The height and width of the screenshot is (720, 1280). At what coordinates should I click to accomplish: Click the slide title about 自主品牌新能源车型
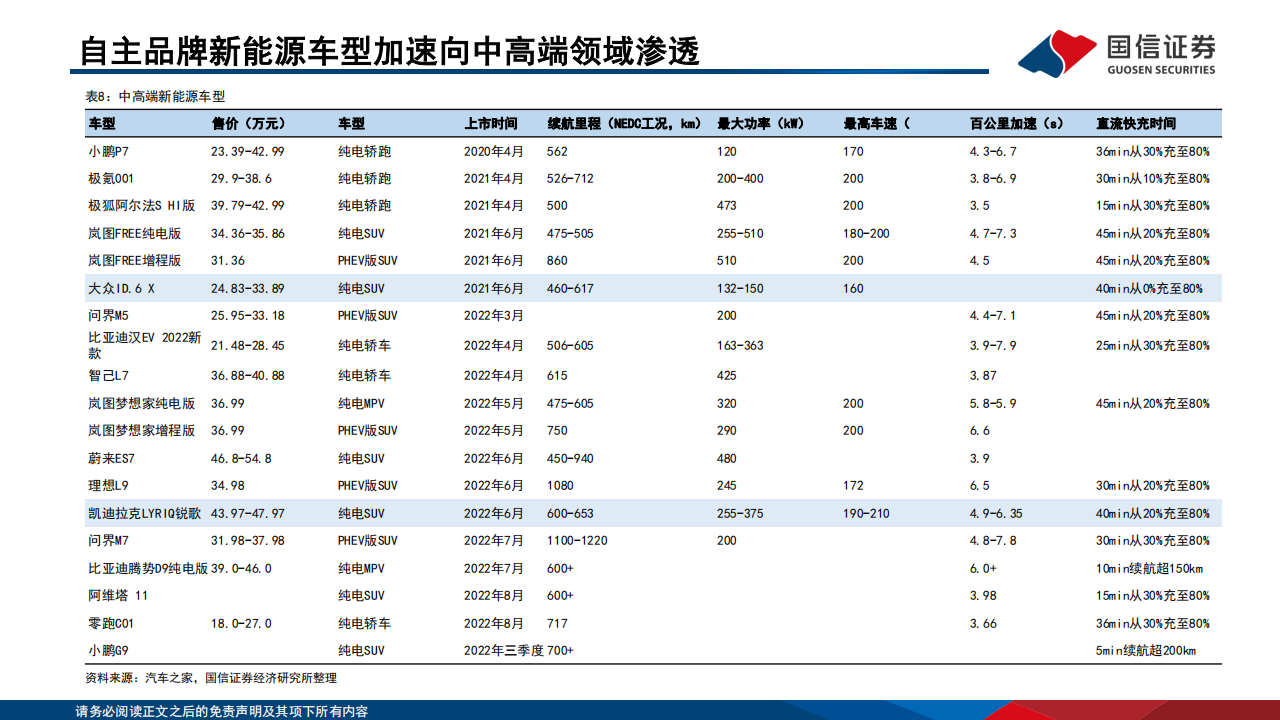(x=389, y=50)
